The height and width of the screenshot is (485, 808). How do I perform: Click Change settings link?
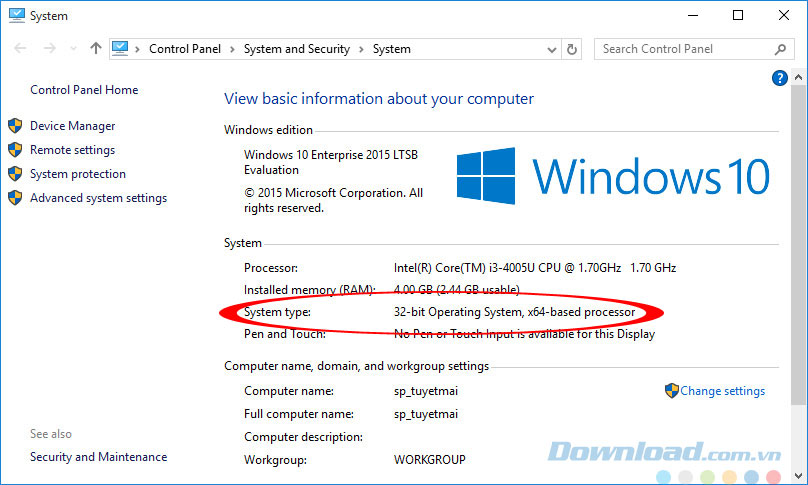pyautogui.click(x=722, y=391)
